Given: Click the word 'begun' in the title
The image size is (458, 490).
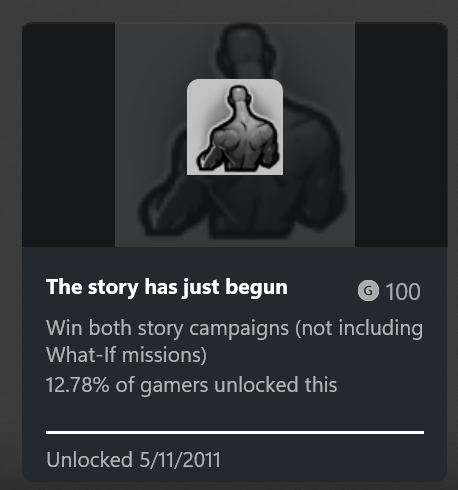Looking at the screenshot, I should (x=256, y=287).
